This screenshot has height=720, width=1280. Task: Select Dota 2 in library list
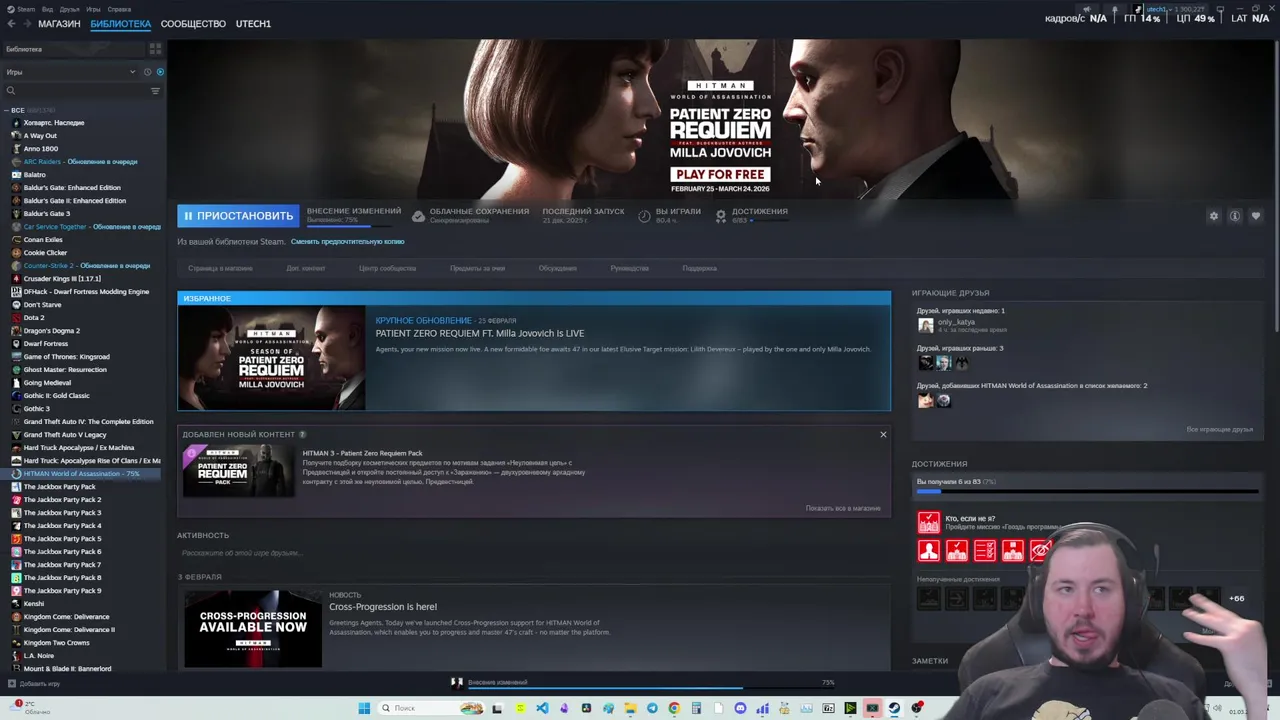point(34,318)
